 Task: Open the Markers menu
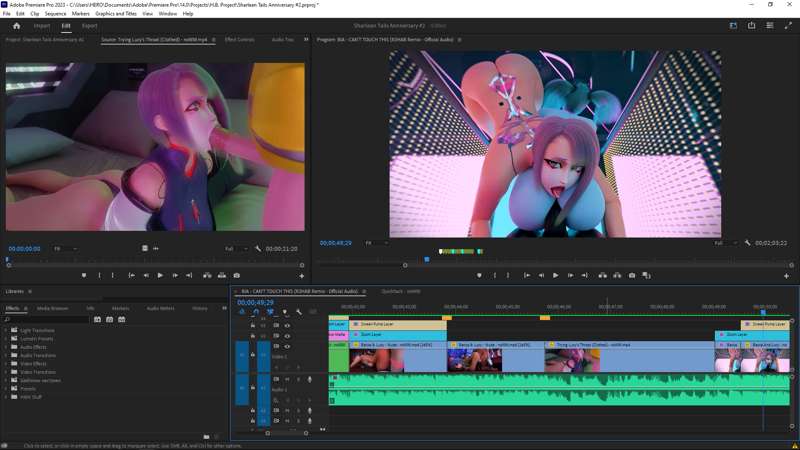click(81, 14)
